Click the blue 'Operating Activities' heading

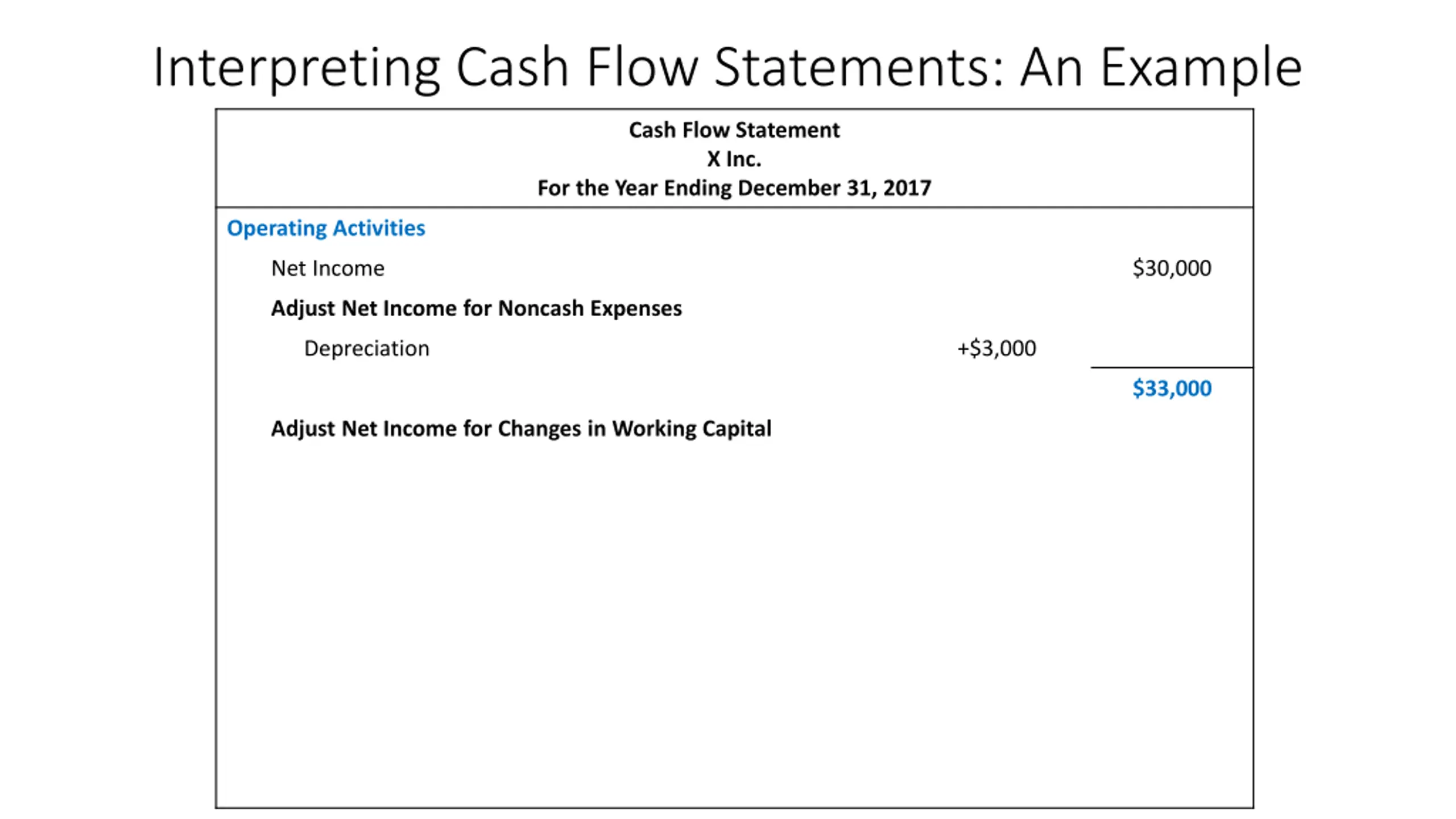(x=326, y=228)
